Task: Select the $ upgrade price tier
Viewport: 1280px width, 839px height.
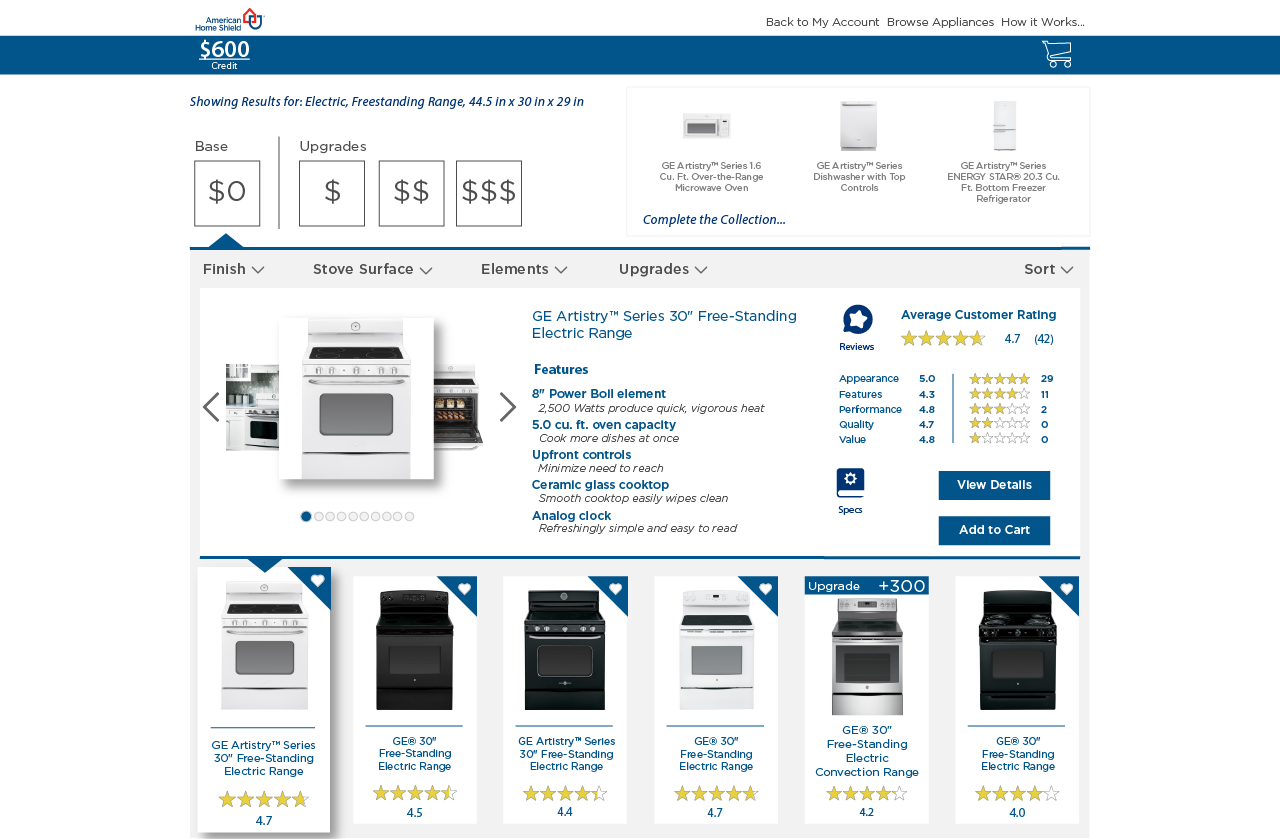Action: [332, 193]
